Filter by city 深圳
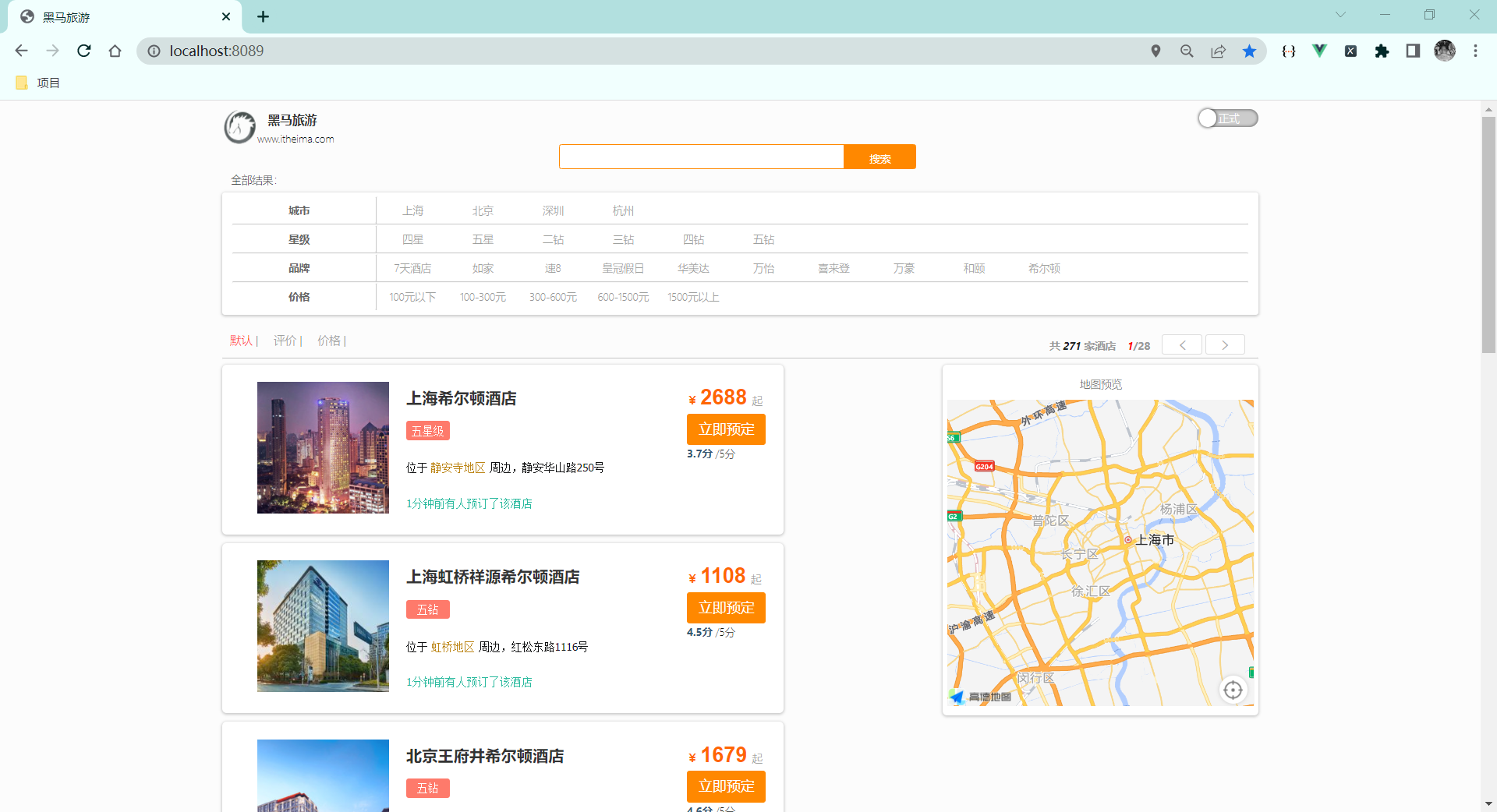This screenshot has width=1497, height=812. 554,210
